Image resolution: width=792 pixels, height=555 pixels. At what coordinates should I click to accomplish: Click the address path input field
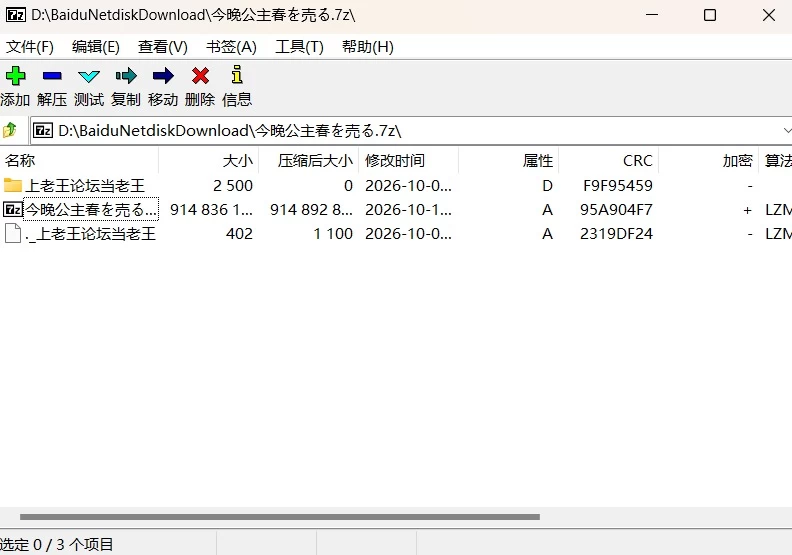click(410, 131)
